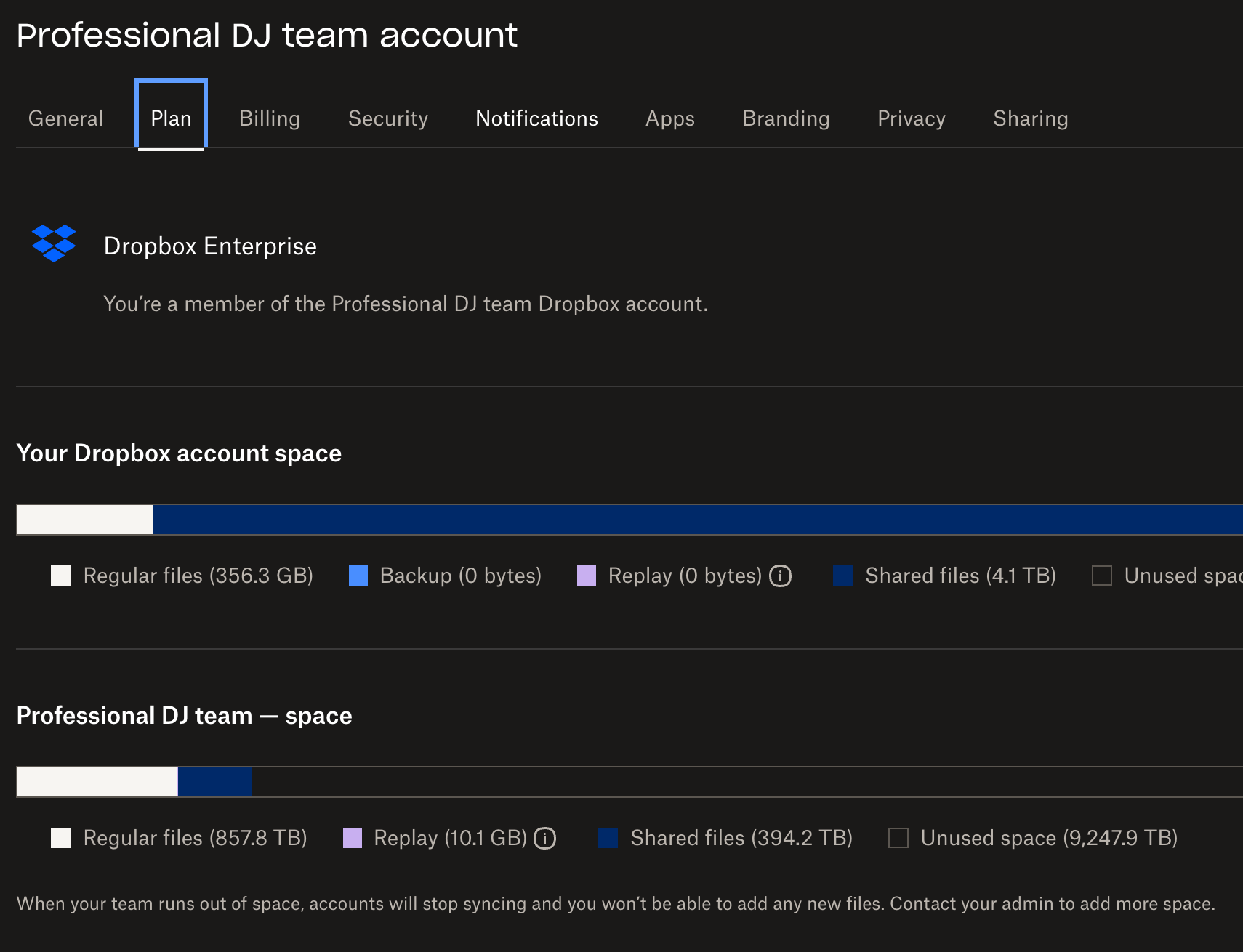Click info icon beside Replay (10.1 GB)
This screenshot has height=952, width=1243.
pos(545,838)
